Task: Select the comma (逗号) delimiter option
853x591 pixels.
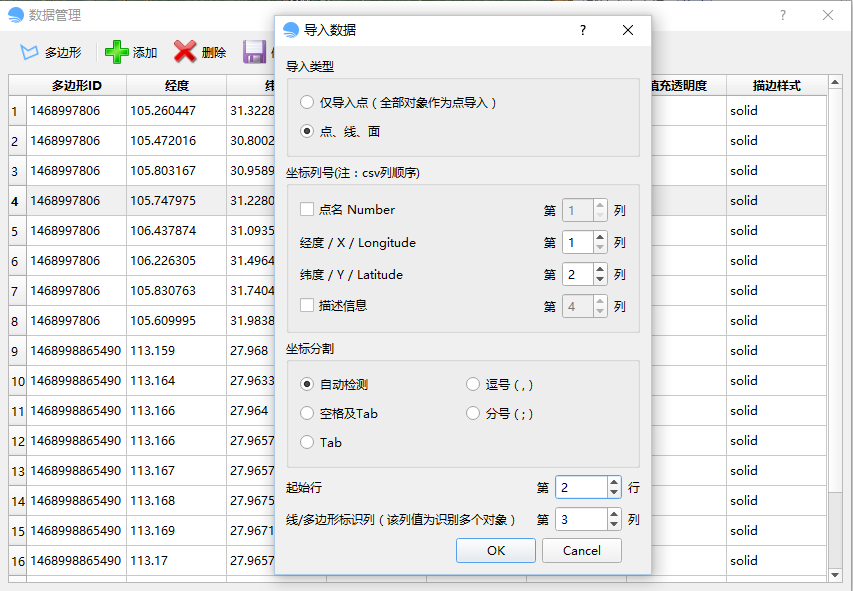Action: [x=474, y=384]
